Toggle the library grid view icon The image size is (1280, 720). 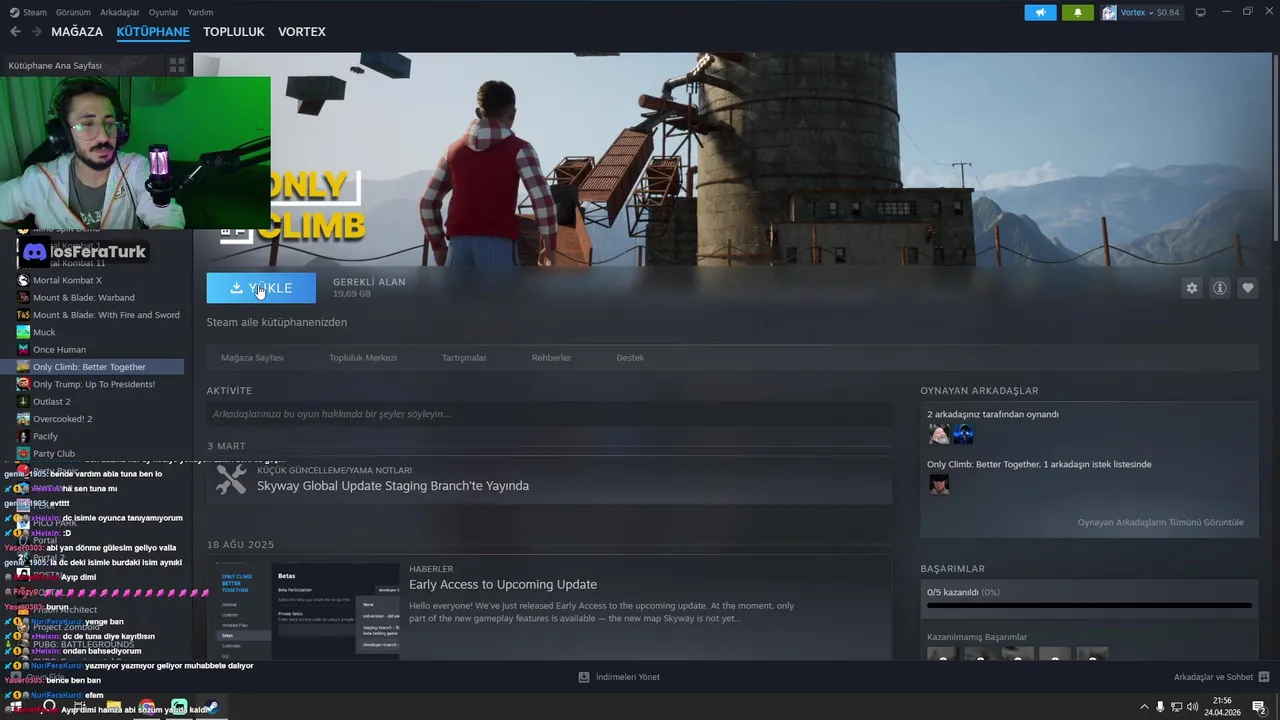[x=177, y=65]
